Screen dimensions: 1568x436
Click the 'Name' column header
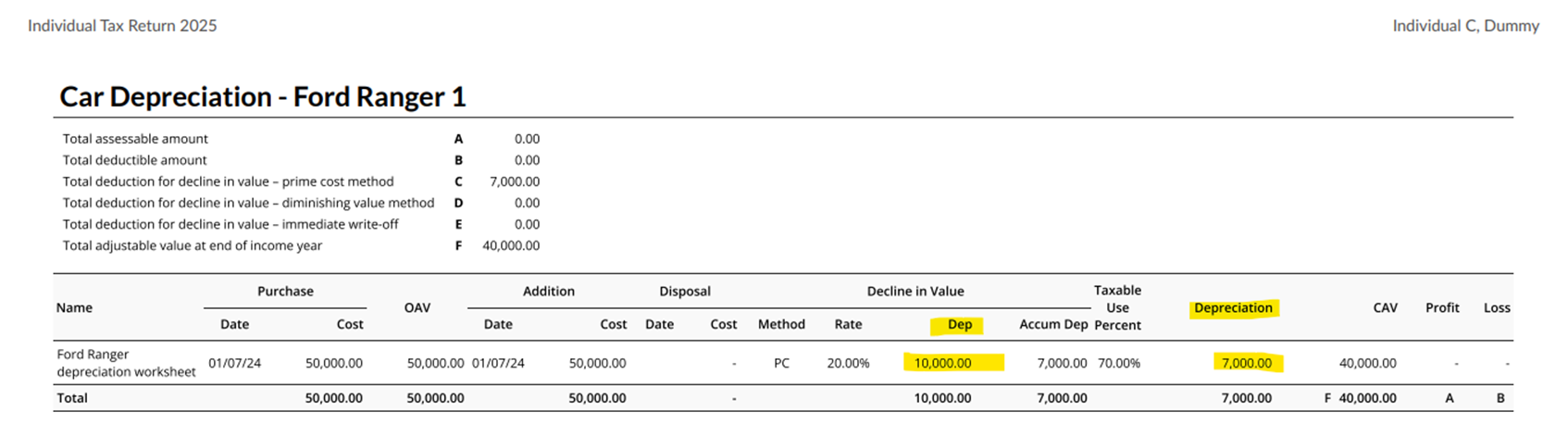pyautogui.click(x=74, y=307)
